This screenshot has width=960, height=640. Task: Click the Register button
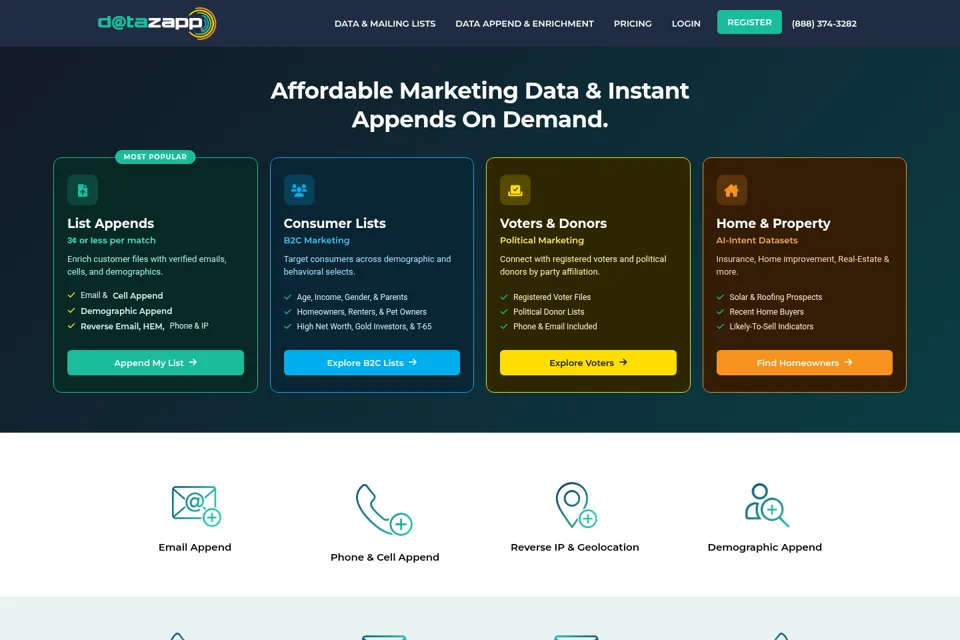tap(749, 22)
